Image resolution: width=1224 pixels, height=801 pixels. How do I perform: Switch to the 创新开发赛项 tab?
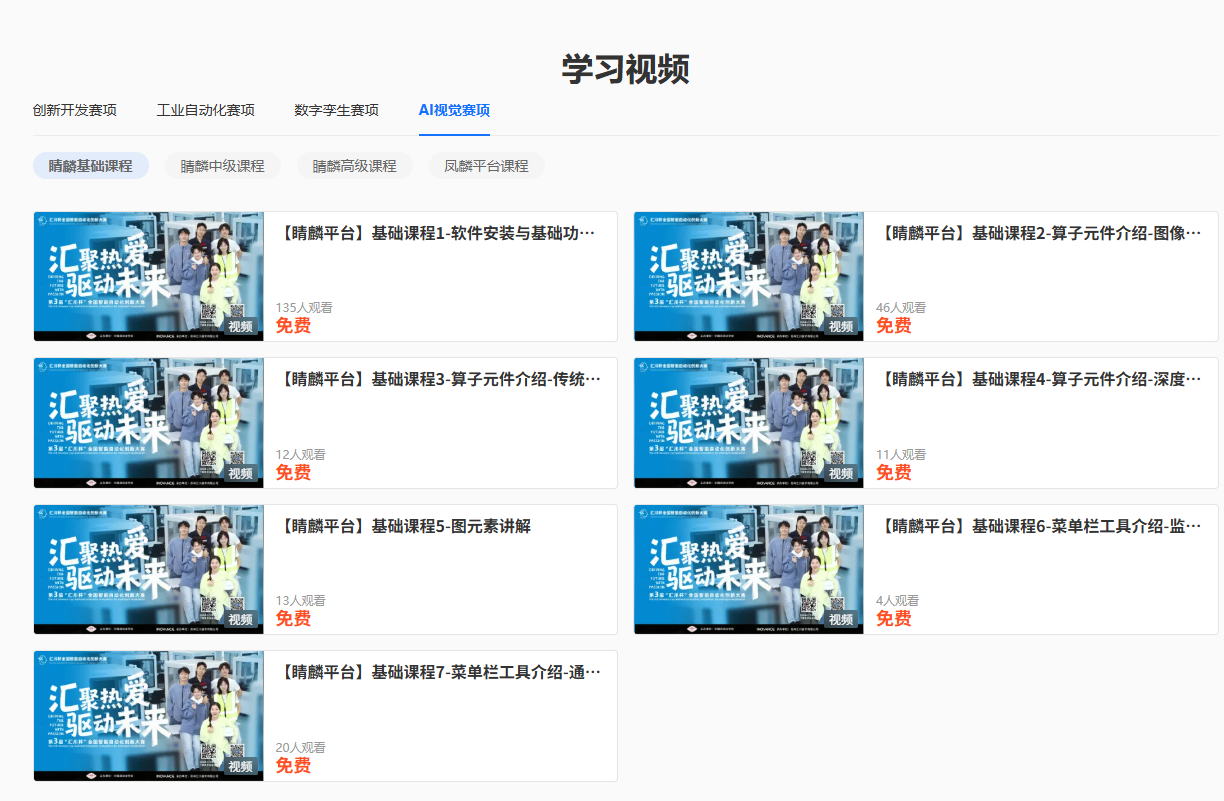coord(74,110)
